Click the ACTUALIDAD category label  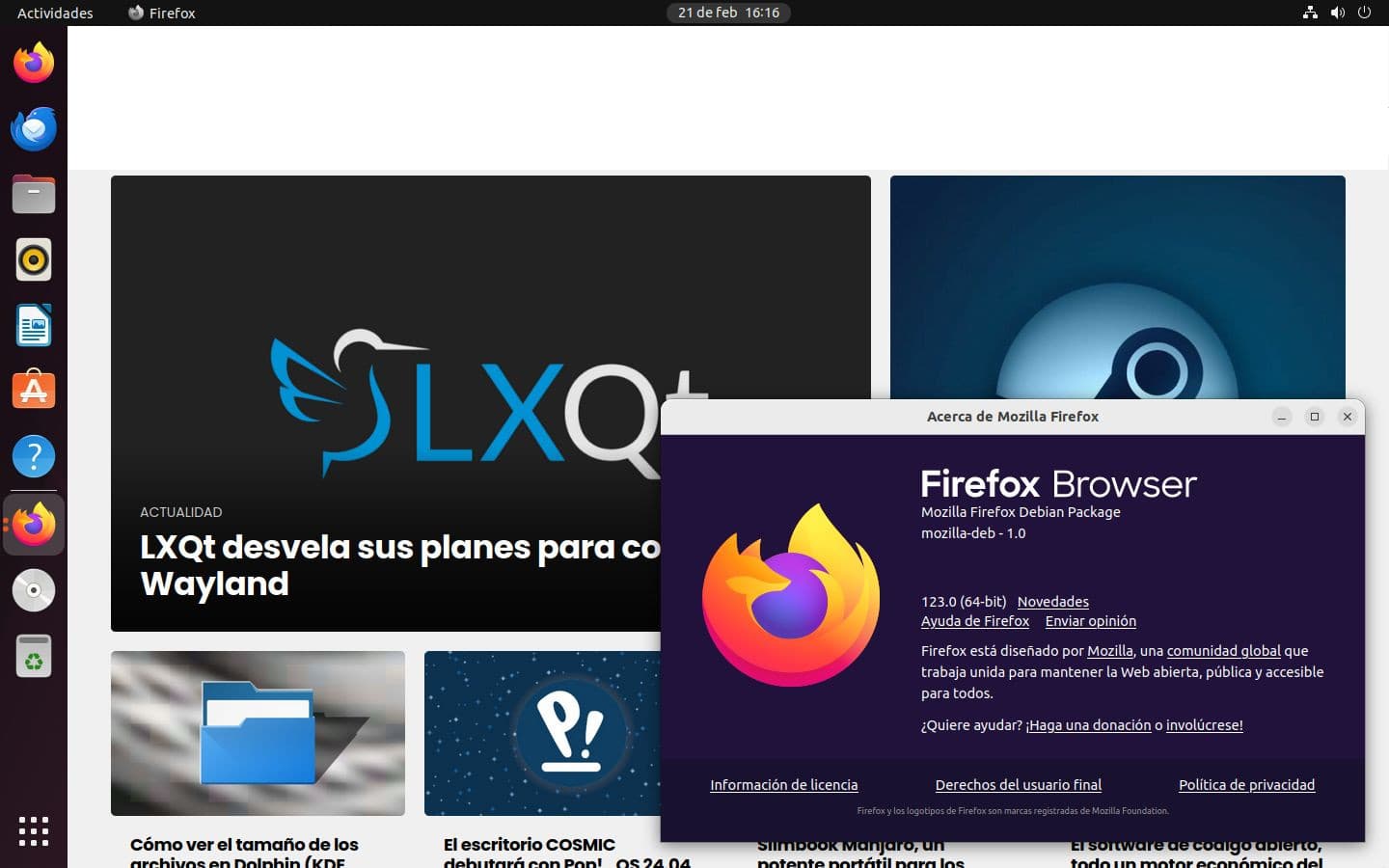click(x=180, y=512)
